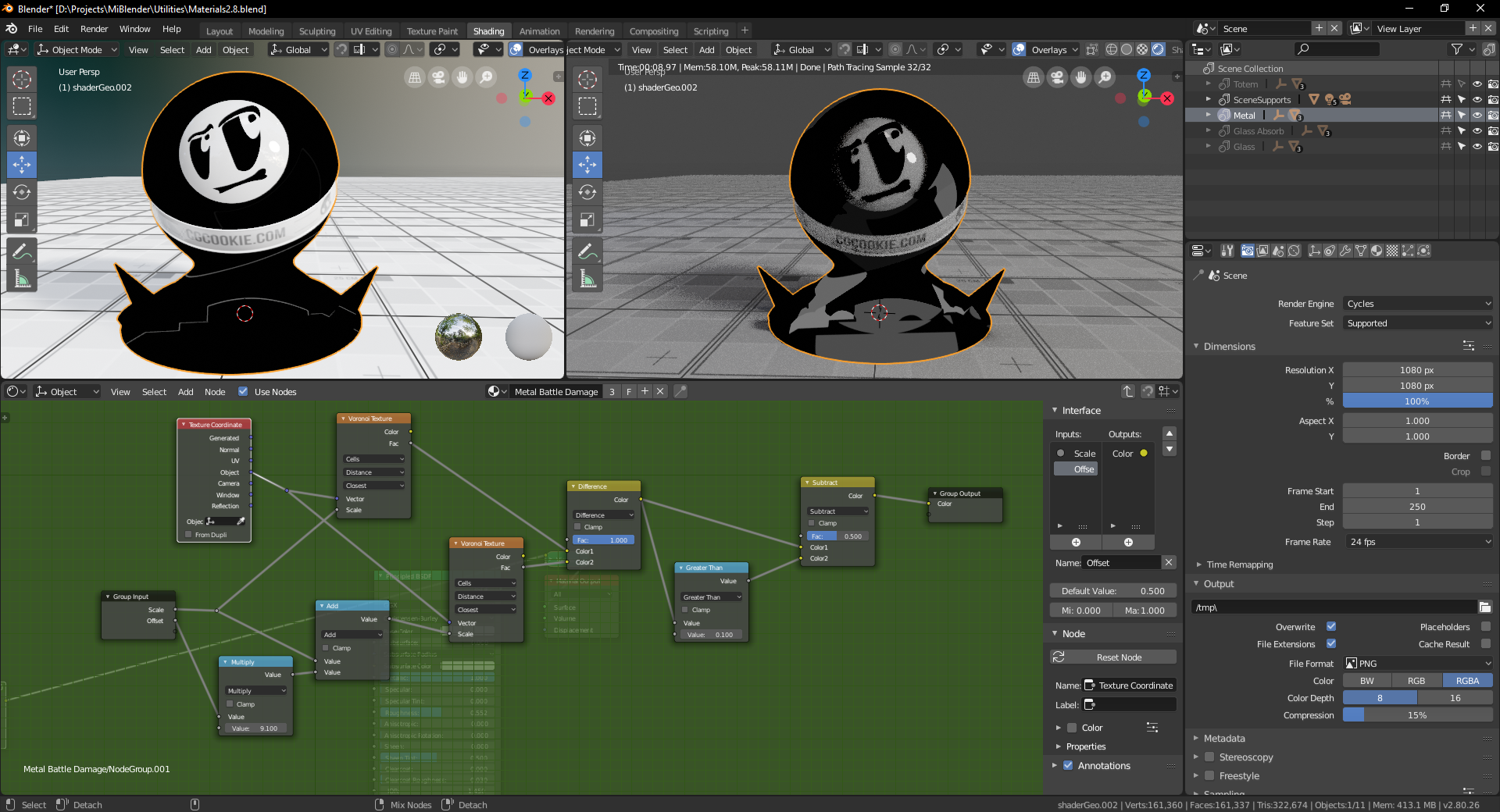
Task: Open the Render menu in the top bar
Action: tap(94, 29)
